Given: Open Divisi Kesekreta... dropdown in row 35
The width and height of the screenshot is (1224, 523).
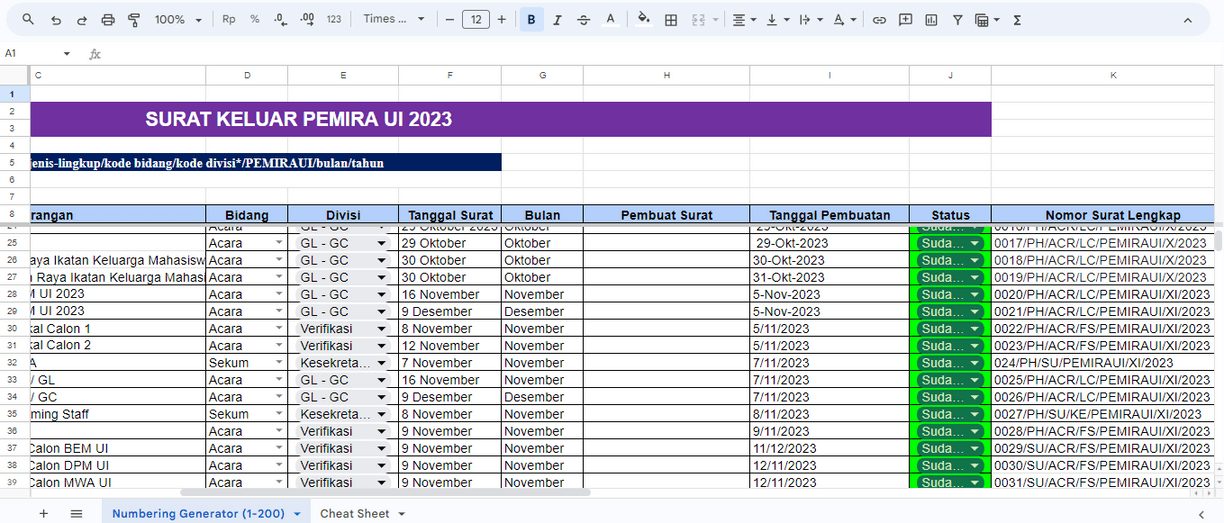Looking at the screenshot, I should pyautogui.click(x=381, y=414).
